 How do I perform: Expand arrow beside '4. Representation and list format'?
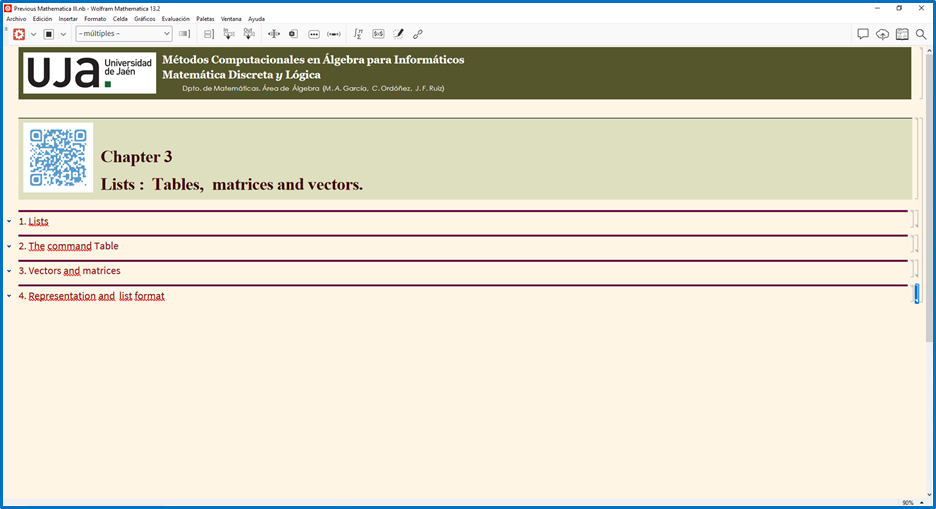(9, 296)
